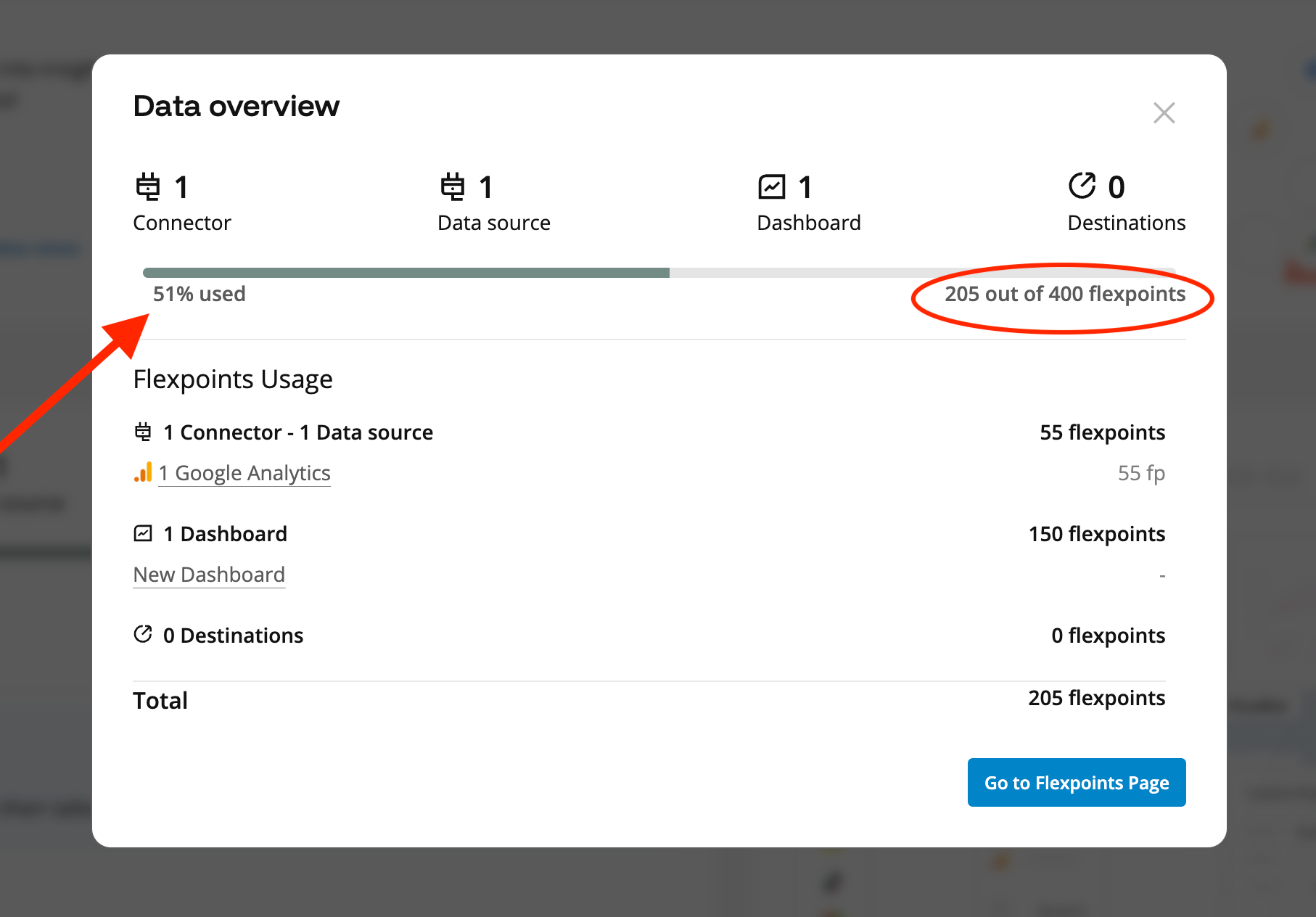Image resolution: width=1316 pixels, height=917 pixels.
Task: Click the destinations icon beside '0 Destinations'
Action: [x=142, y=635]
